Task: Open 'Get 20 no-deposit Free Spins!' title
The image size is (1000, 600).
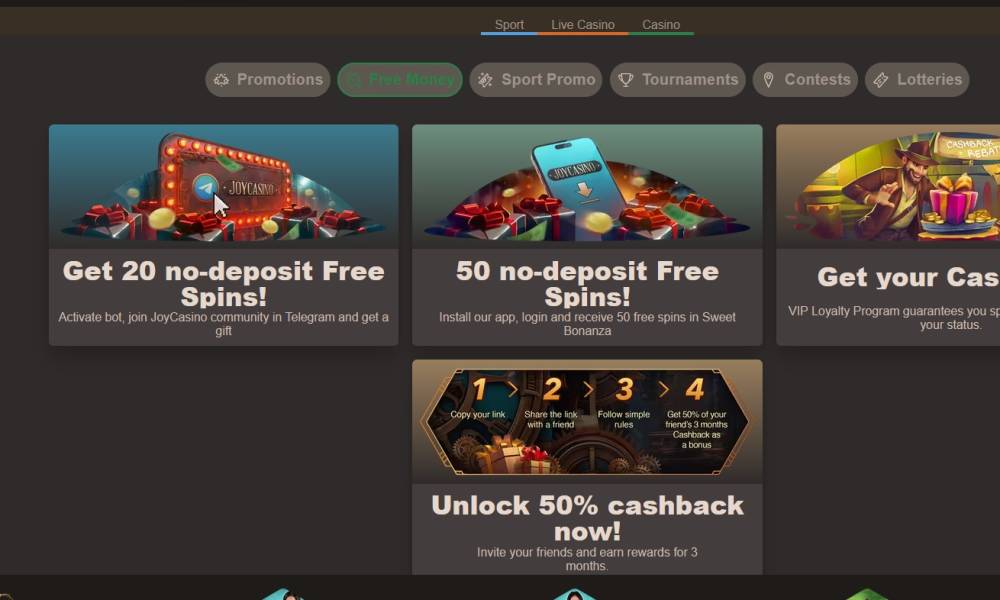Action: pyautogui.click(x=224, y=284)
